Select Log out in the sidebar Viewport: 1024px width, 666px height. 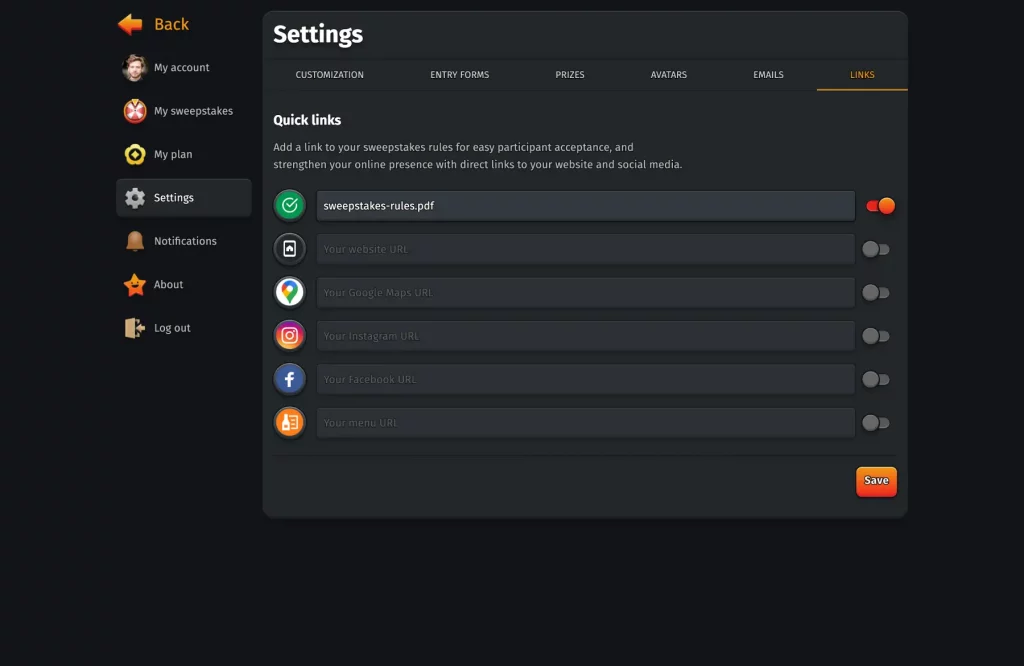[x=172, y=328]
